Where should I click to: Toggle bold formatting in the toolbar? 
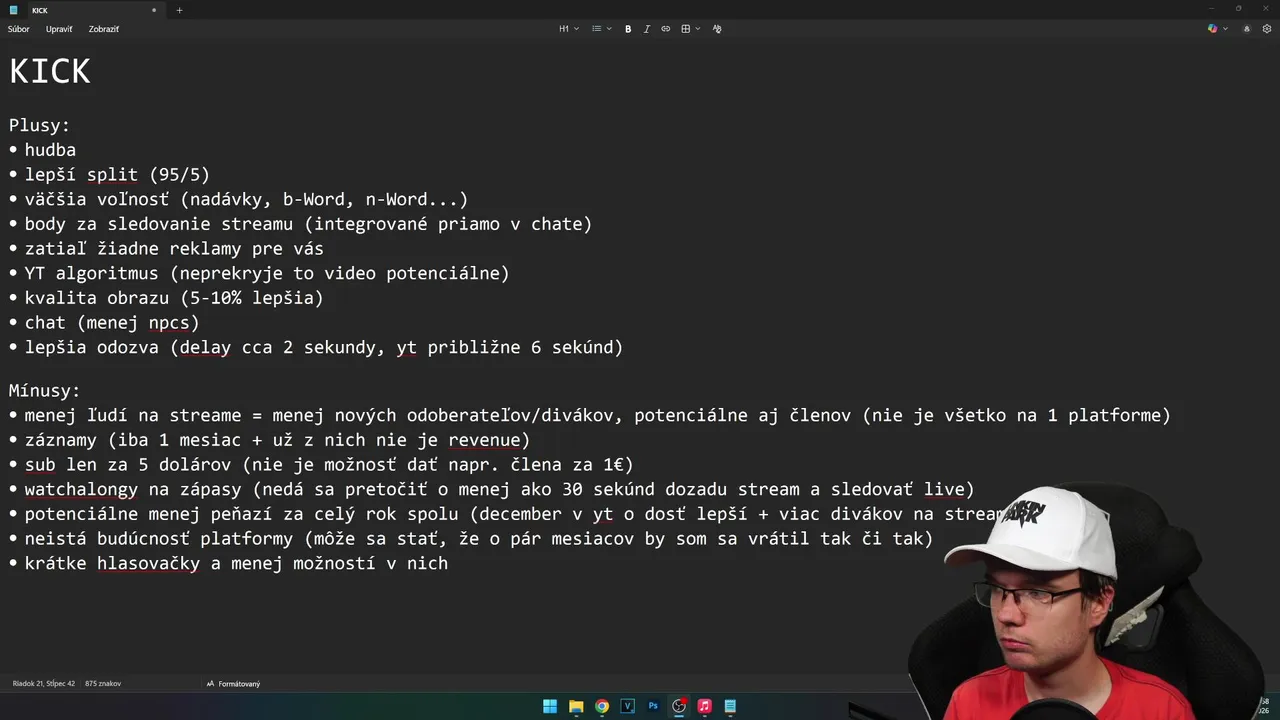click(628, 29)
